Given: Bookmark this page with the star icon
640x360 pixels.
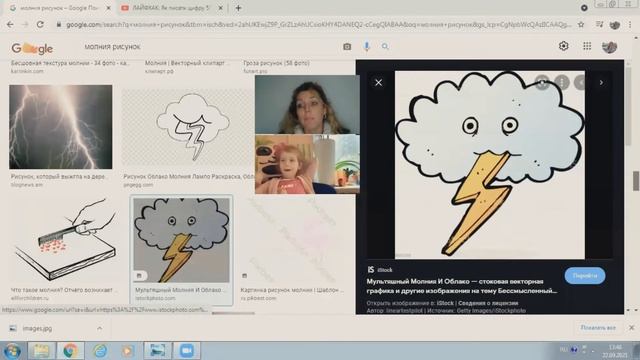Looking at the screenshot, I should (581, 24).
